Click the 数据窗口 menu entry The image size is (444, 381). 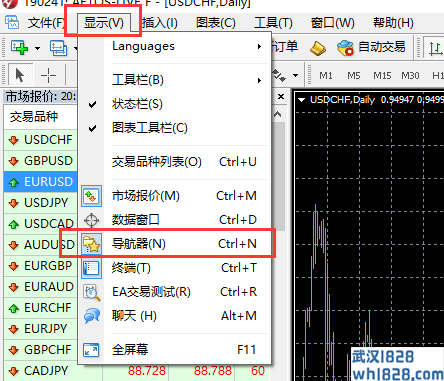click(175, 220)
